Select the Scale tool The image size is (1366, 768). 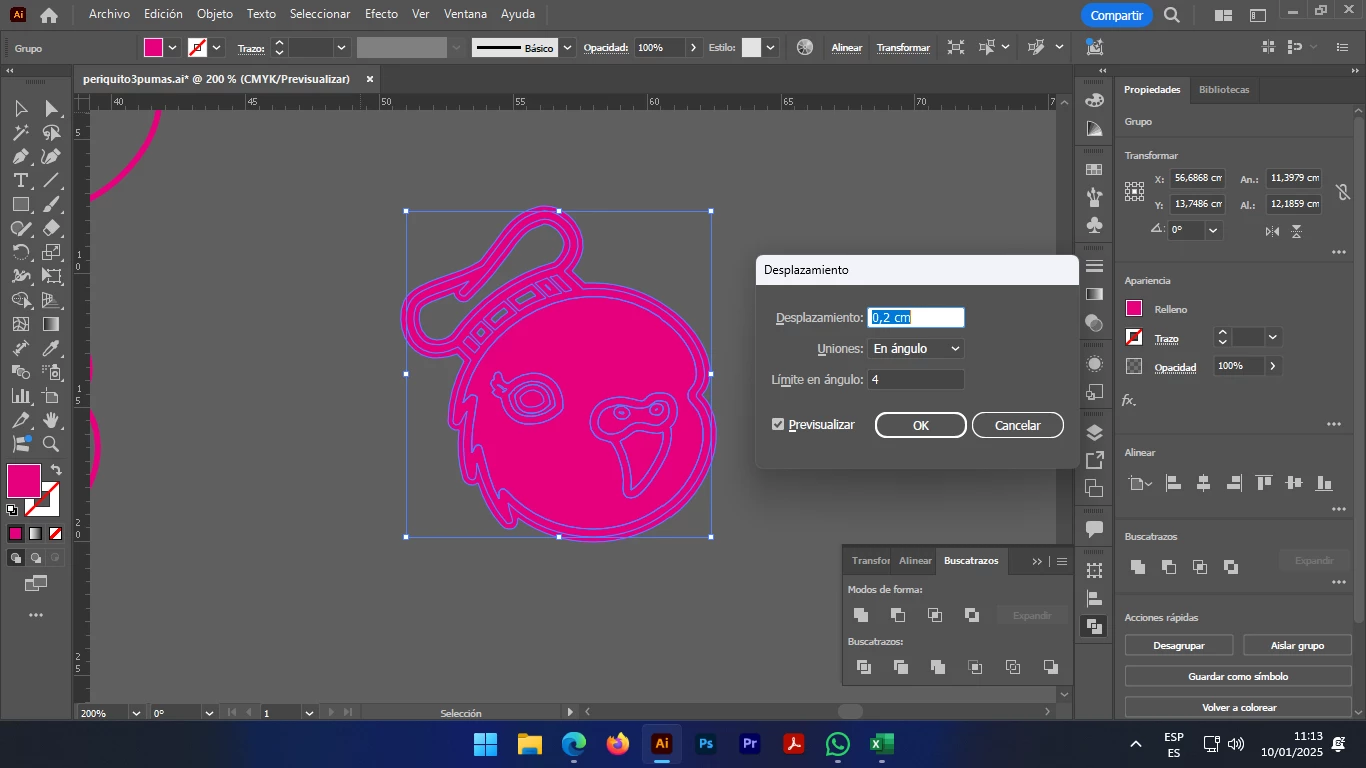(51, 252)
